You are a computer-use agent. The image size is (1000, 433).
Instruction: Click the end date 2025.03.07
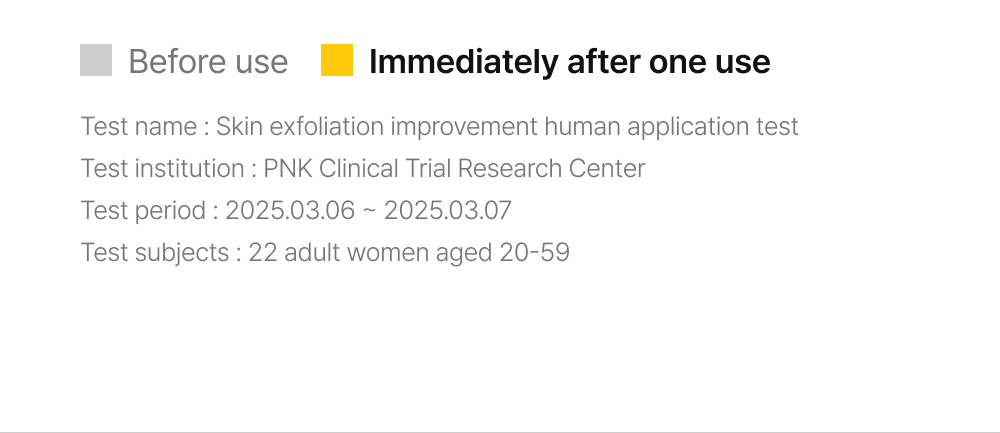pyautogui.click(x=448, y=210)
